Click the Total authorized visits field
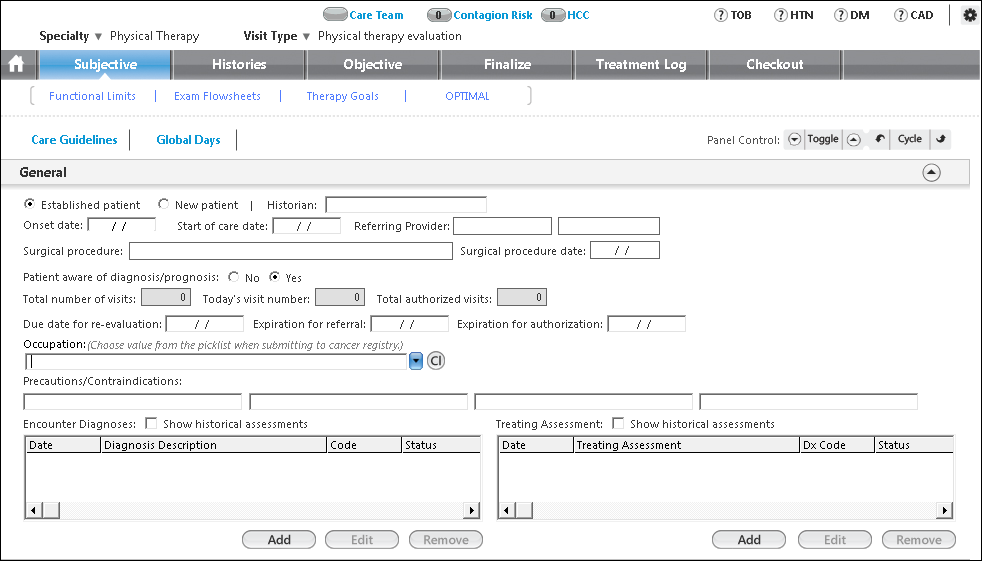The image size is (982, 561). (522, 297)
